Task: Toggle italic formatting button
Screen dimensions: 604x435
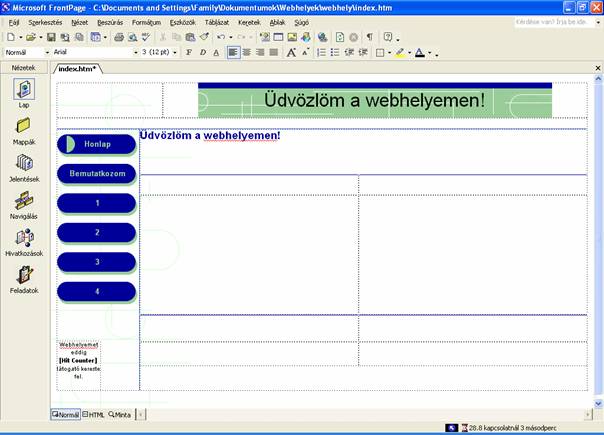Action: 203,52
